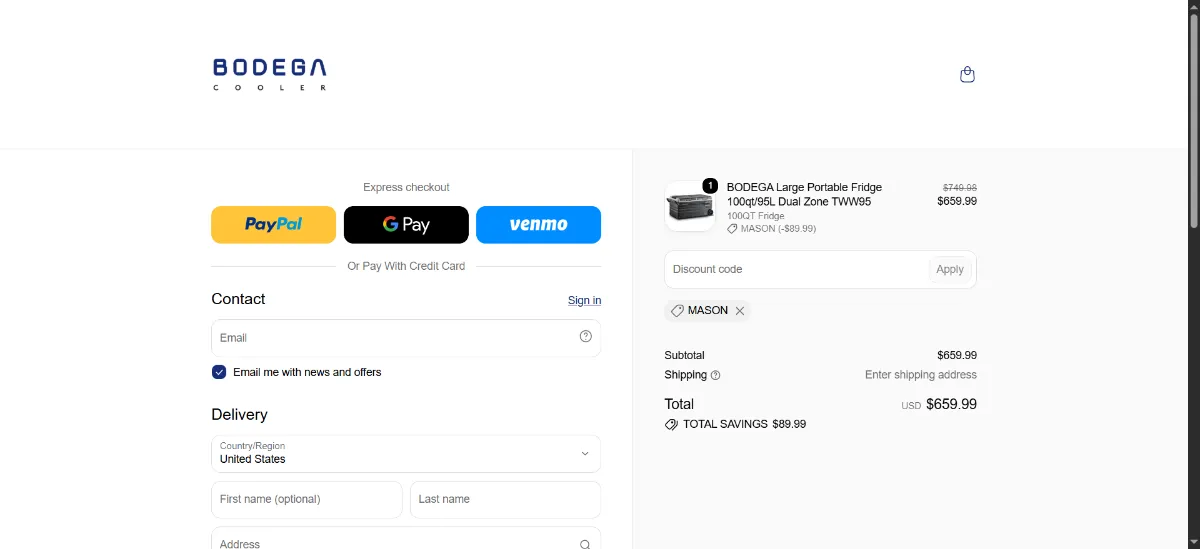Image resolution: width=1200 pixels, height=549 pixels.
Task: Open the shopping bag cart icon
Action: click(x=967, y=75)
